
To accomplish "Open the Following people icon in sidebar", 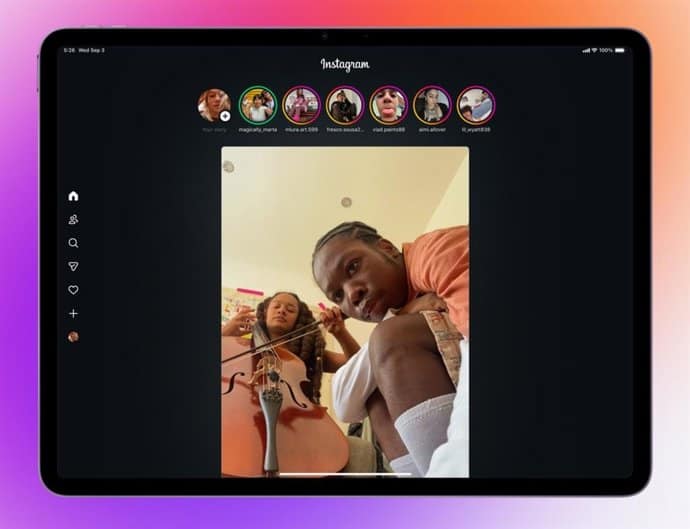I will (73, 220).
